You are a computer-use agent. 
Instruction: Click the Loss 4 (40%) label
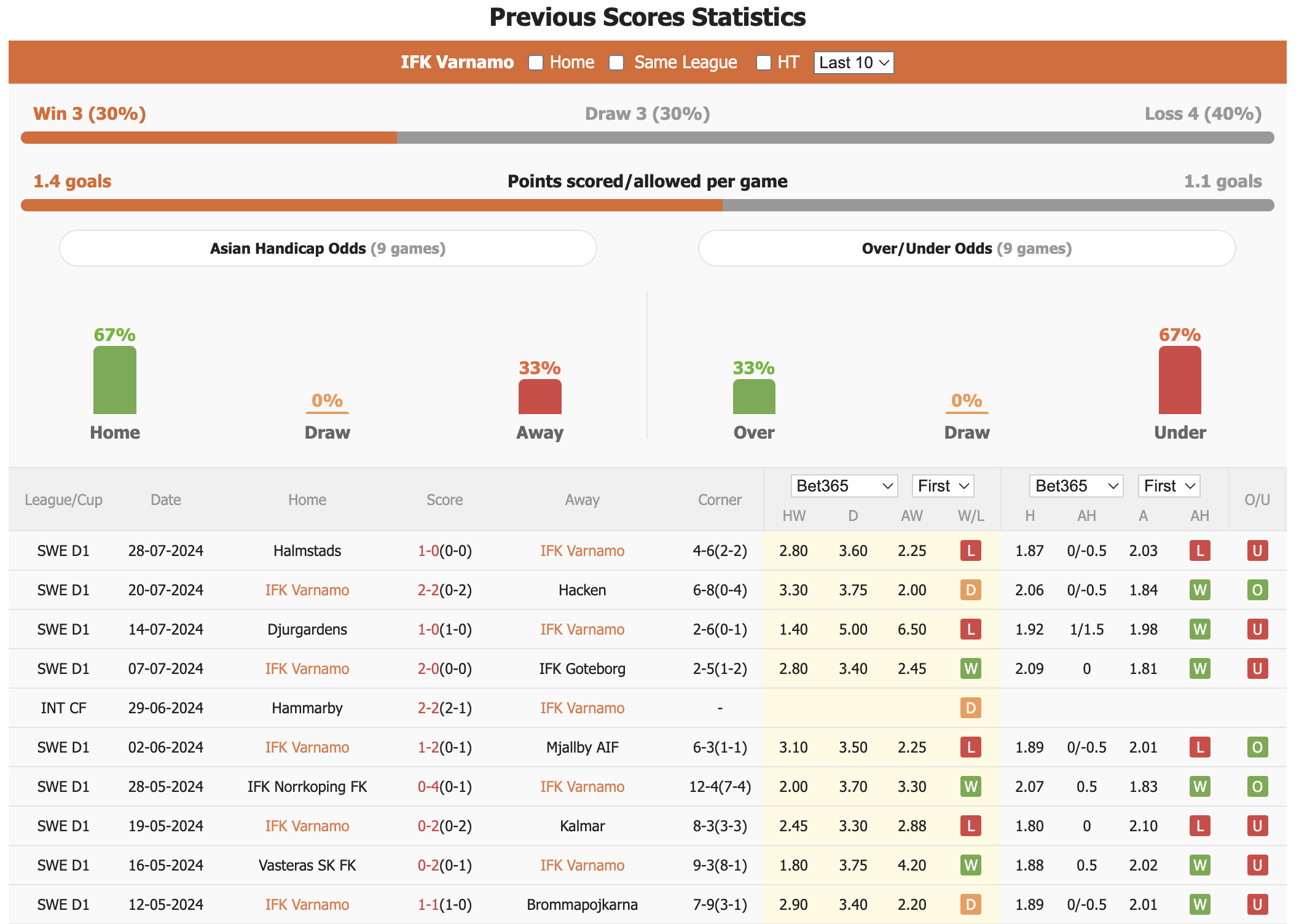(1203, 114)
